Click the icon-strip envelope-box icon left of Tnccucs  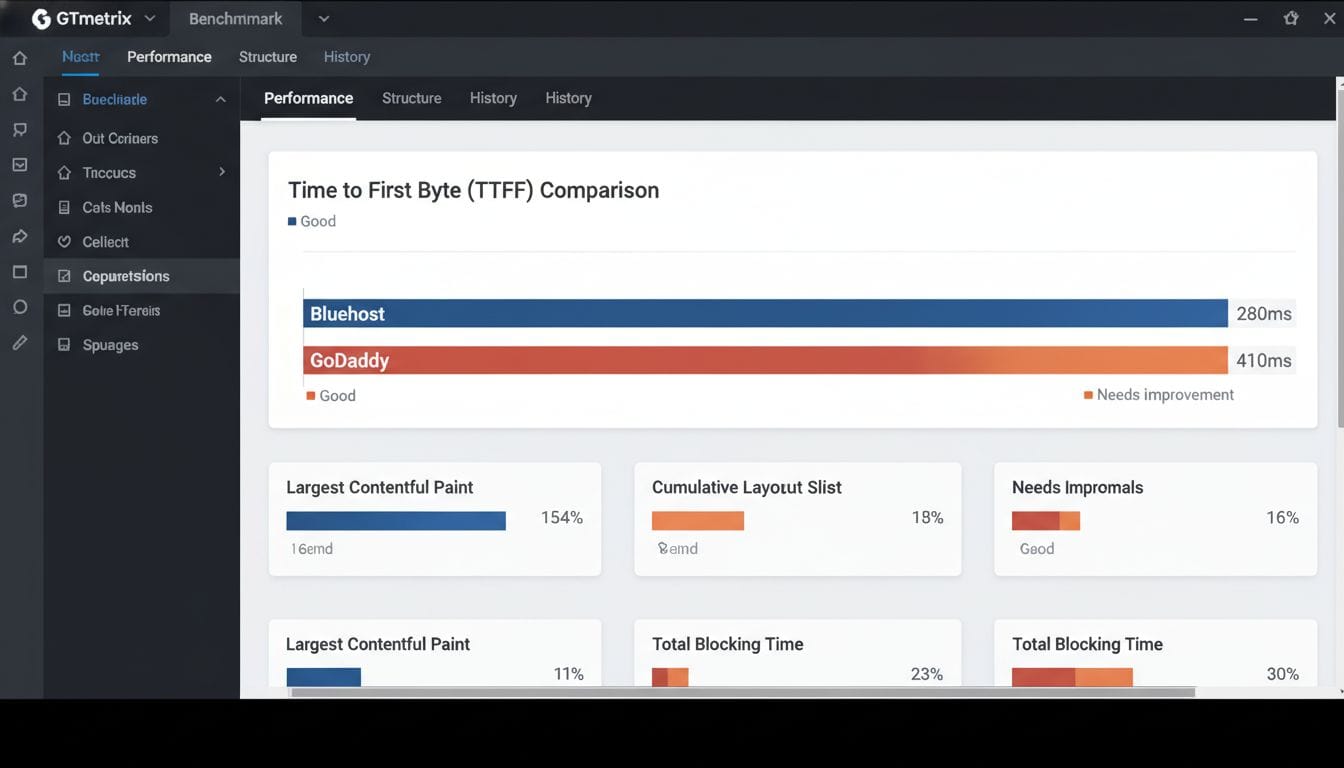pos(19,165)
